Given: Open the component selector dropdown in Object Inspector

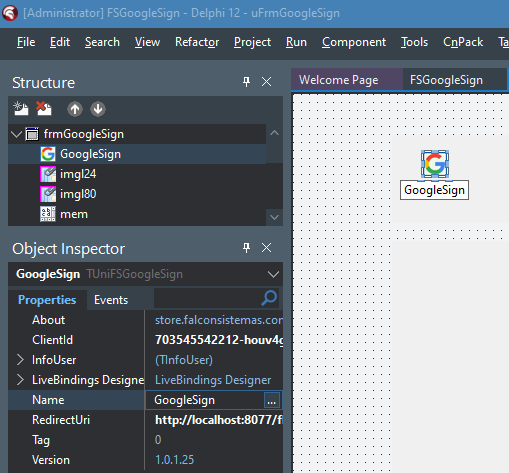Looking at the screenshot, I should point(273,274).
